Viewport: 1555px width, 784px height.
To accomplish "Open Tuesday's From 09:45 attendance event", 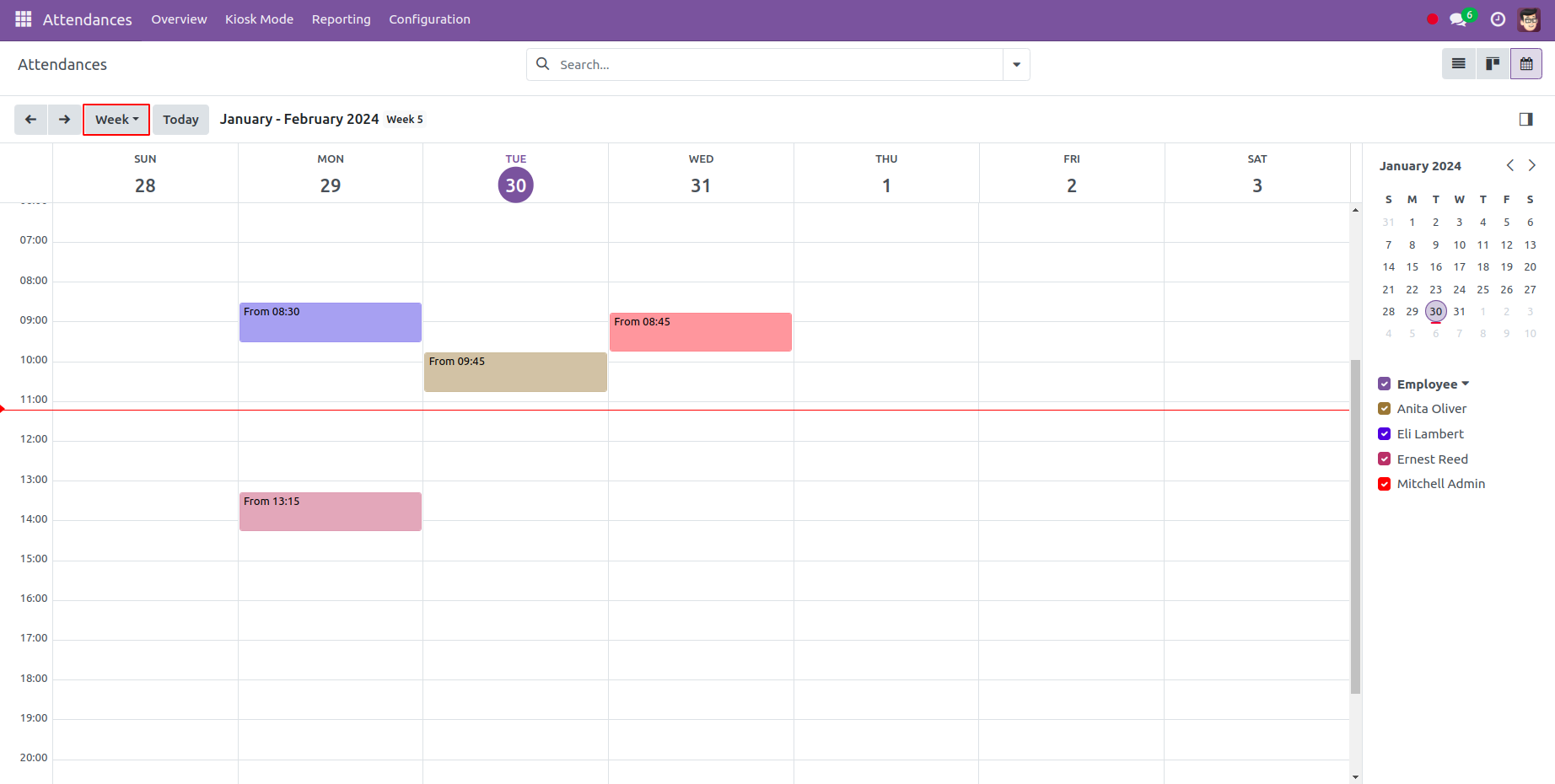I will click(515, 372).
